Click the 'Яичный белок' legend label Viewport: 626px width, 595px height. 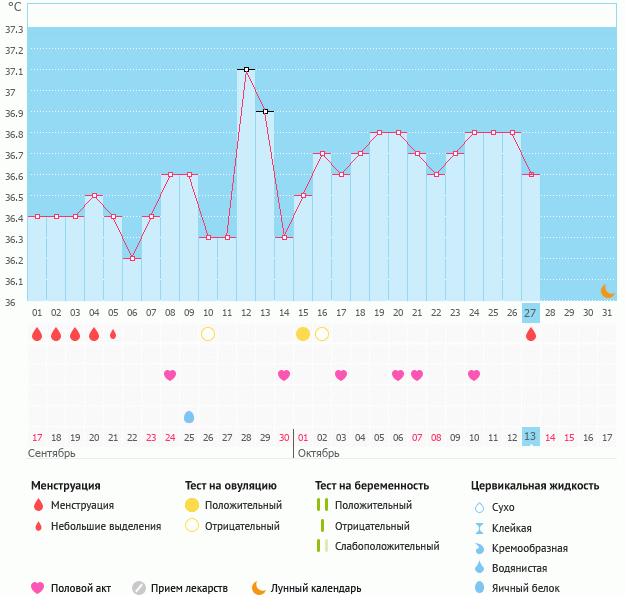tap(533, 589)
